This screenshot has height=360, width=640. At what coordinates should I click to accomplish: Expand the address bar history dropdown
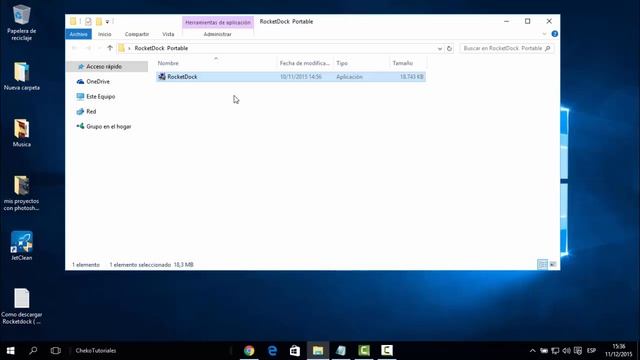[x=440, y=49]
